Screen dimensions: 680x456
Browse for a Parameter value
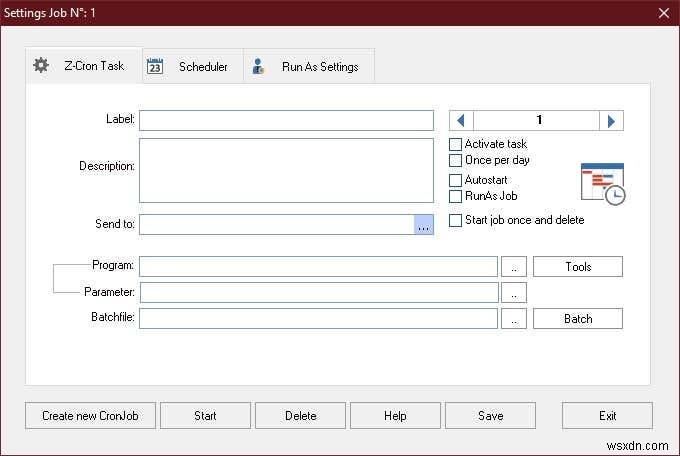coord(514,292)
